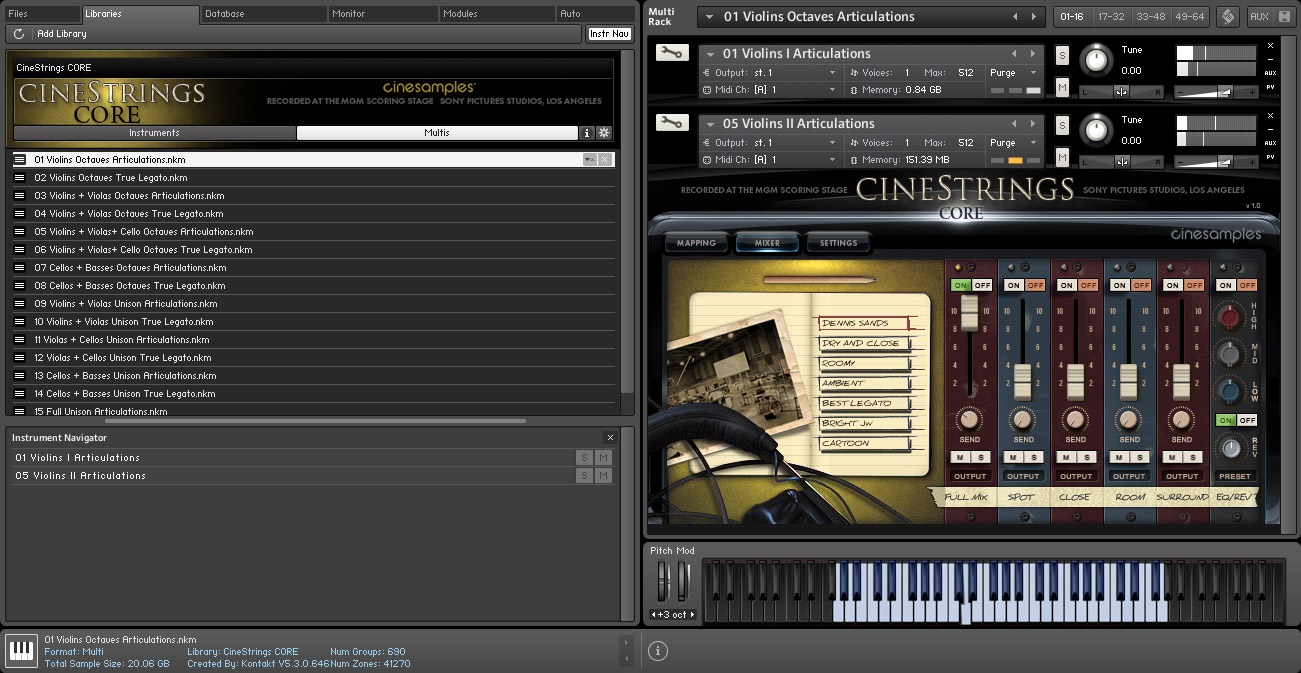Click the info icon in the bottom status bar
The height and width of the screenshot is (673, 1301).
point(657,651)
